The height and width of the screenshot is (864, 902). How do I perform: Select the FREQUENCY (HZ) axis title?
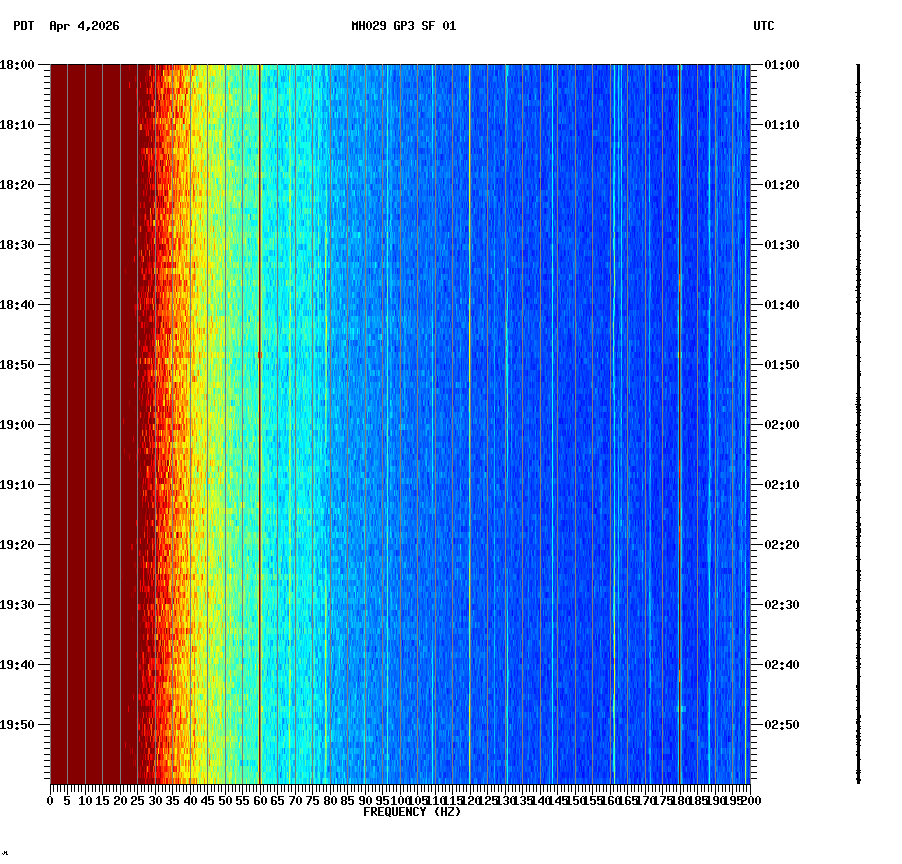pos(411,811)
